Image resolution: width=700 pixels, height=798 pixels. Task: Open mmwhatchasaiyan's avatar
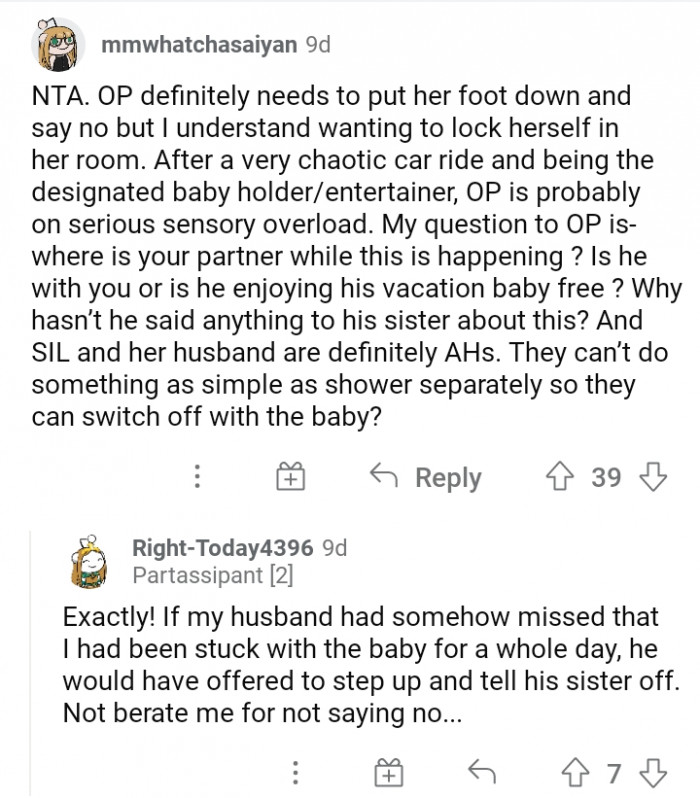58,46
